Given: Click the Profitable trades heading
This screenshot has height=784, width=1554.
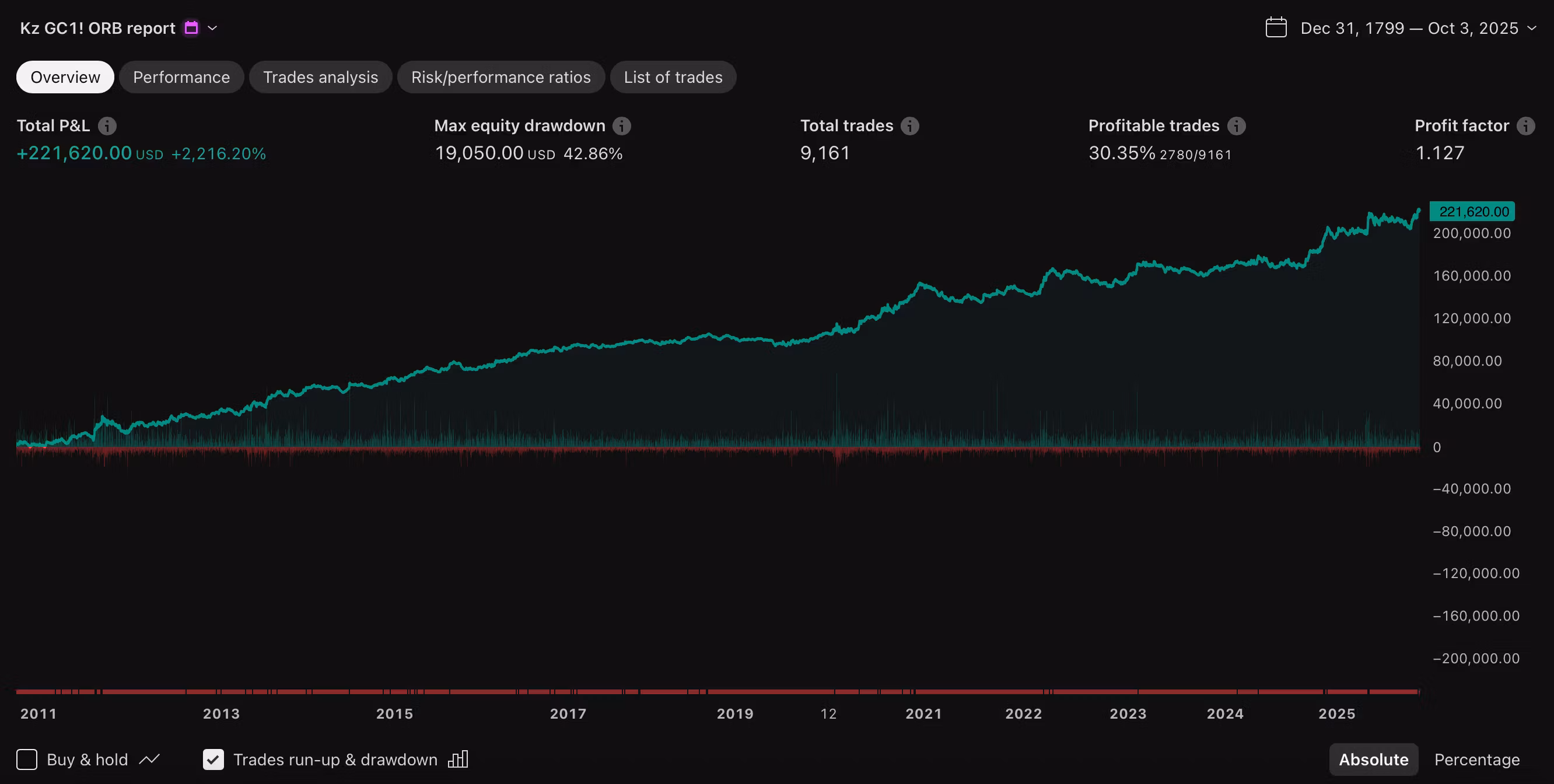Looking at the screenshot, I should (x=1153, y=126).
